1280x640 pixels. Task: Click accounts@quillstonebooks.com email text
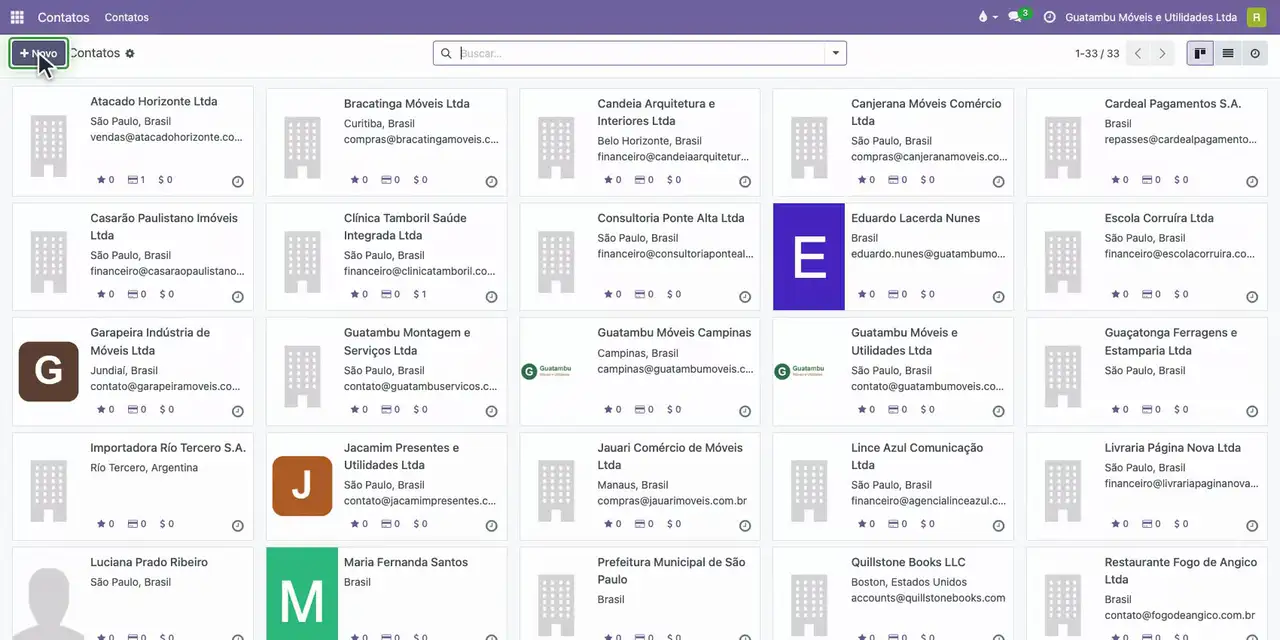[x=928, y=598]
